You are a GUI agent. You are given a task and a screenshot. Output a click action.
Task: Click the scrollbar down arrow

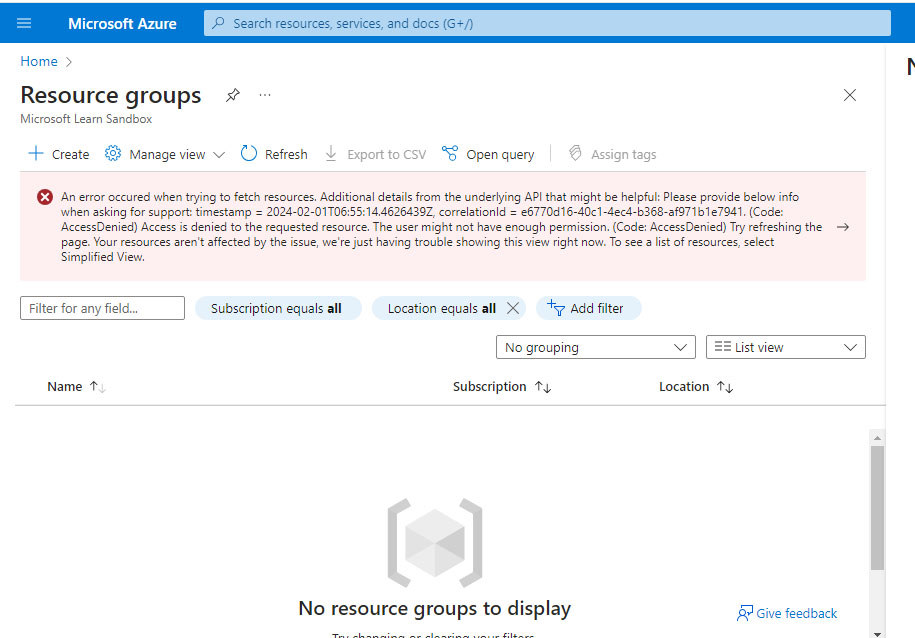(877, 633)
